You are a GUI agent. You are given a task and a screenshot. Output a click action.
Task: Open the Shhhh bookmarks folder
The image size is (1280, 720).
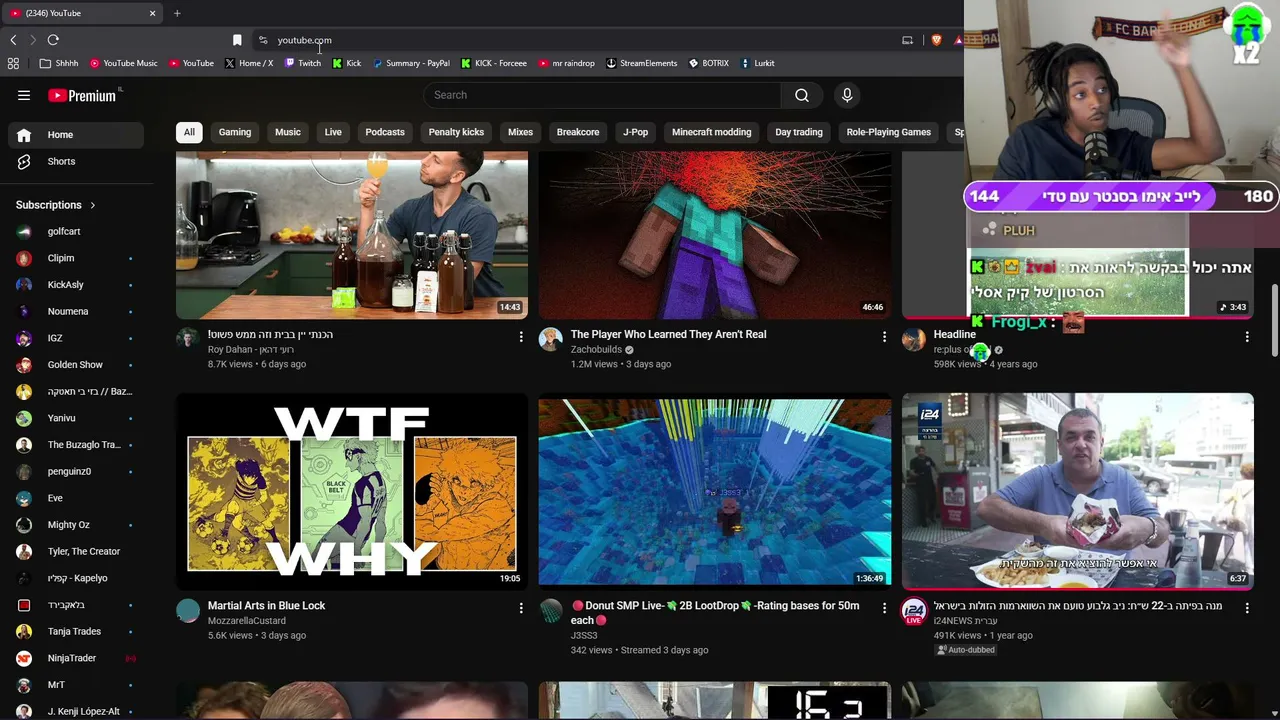59,63
